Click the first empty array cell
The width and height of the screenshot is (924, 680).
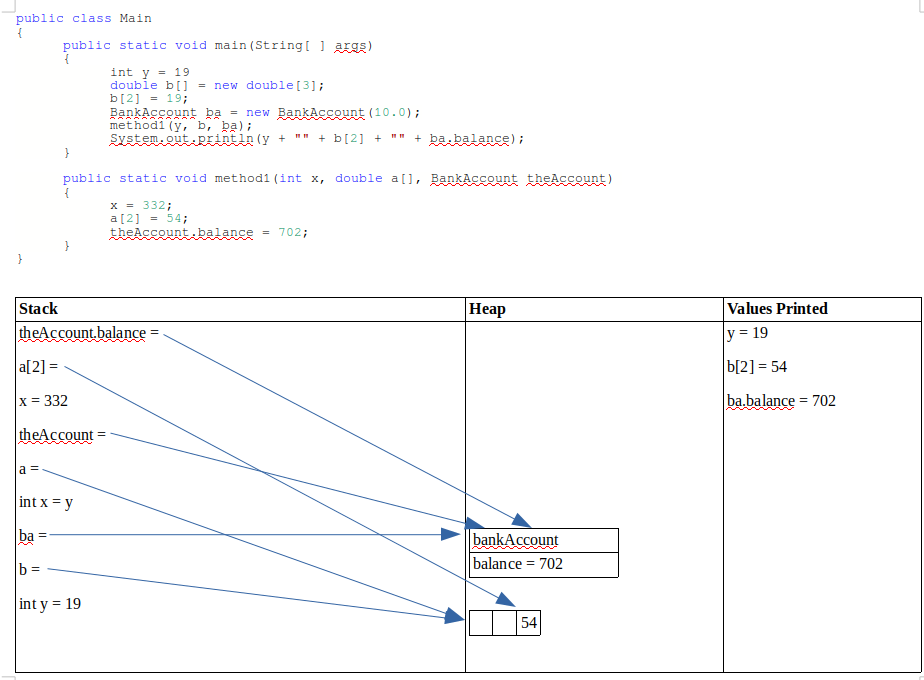pos(481,623)
